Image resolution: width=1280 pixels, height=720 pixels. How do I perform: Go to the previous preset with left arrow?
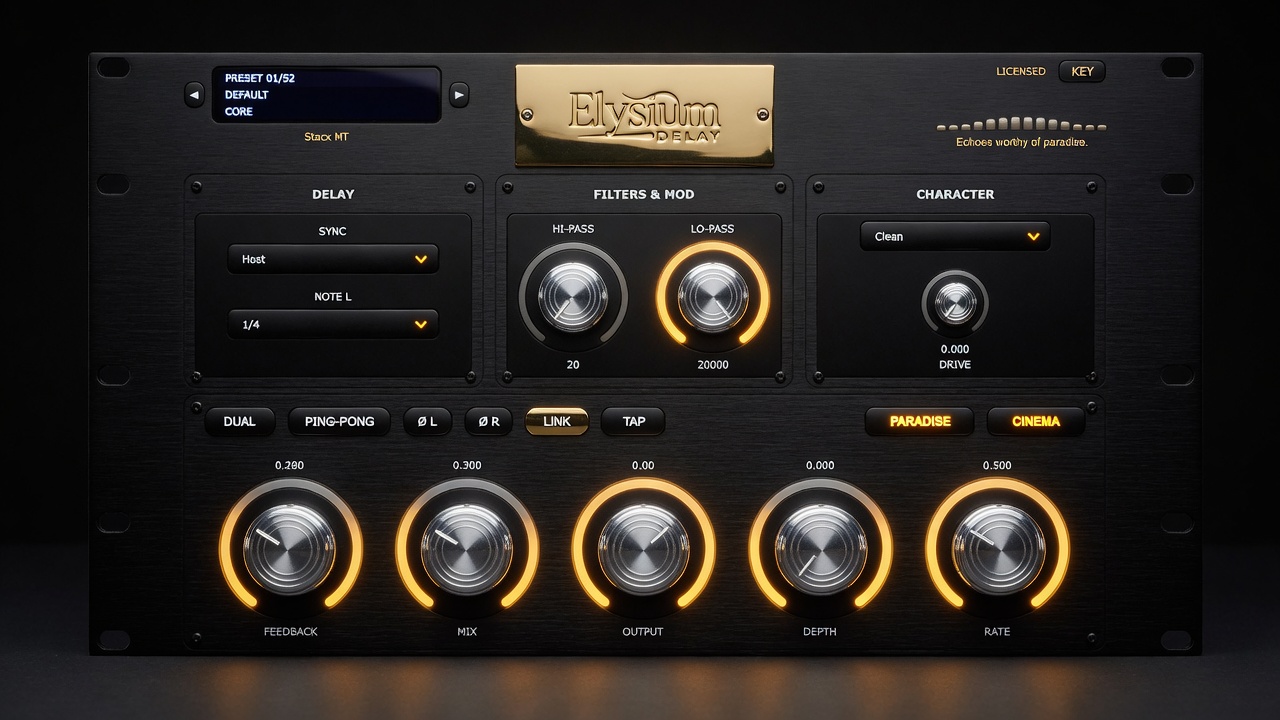tap(194, 95)
